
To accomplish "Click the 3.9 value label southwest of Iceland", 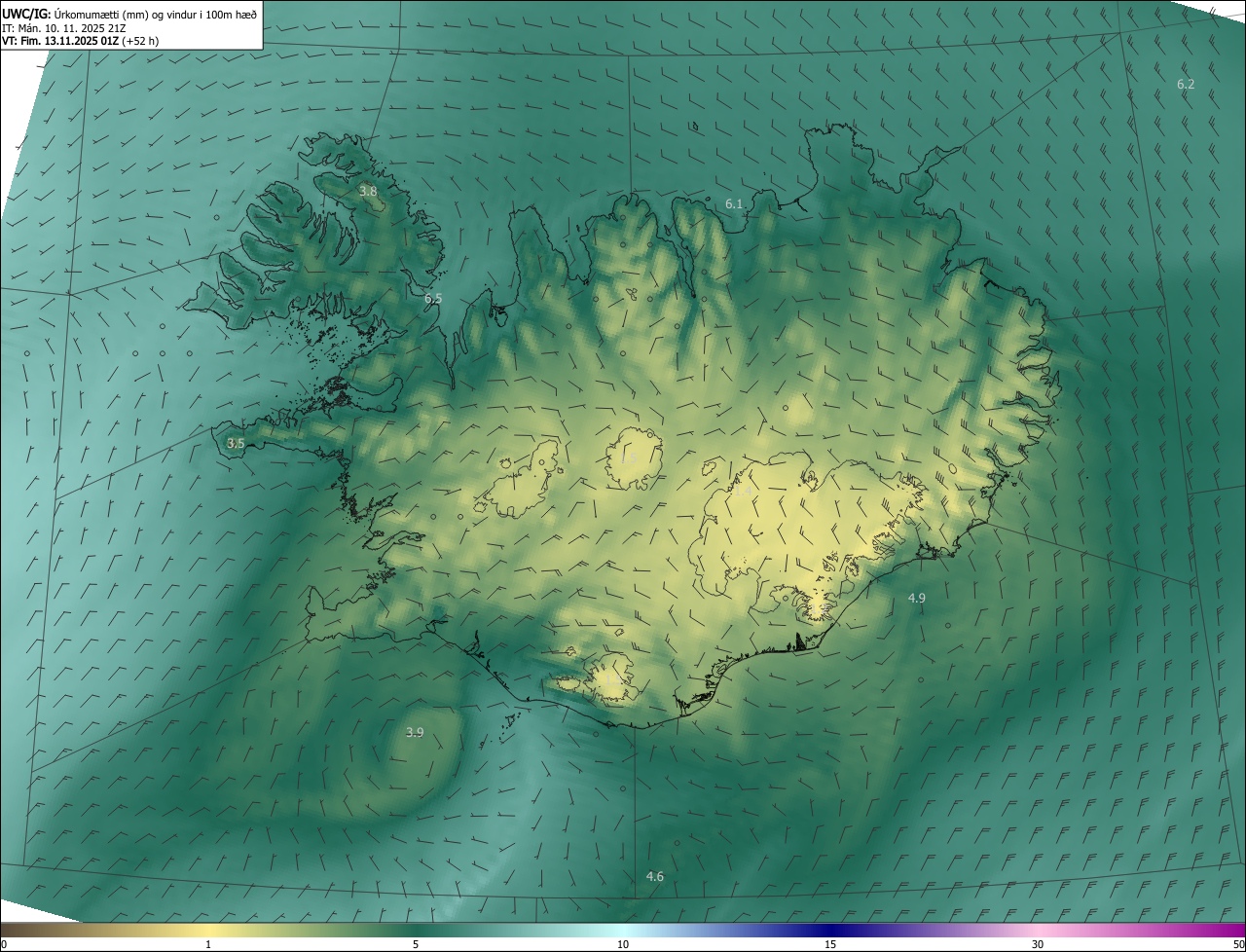I will (415, 733).
